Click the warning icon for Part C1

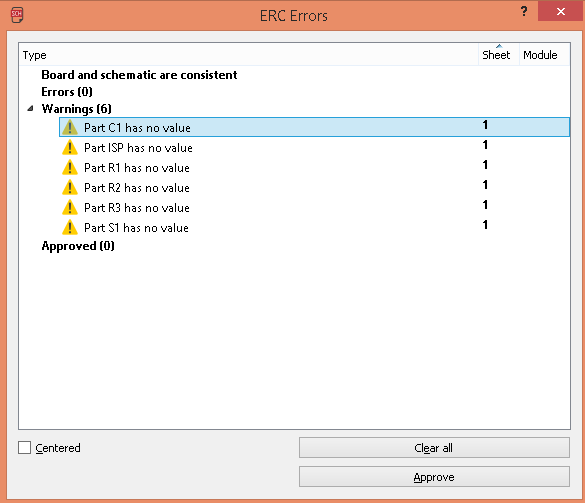[x=70, y=127]
